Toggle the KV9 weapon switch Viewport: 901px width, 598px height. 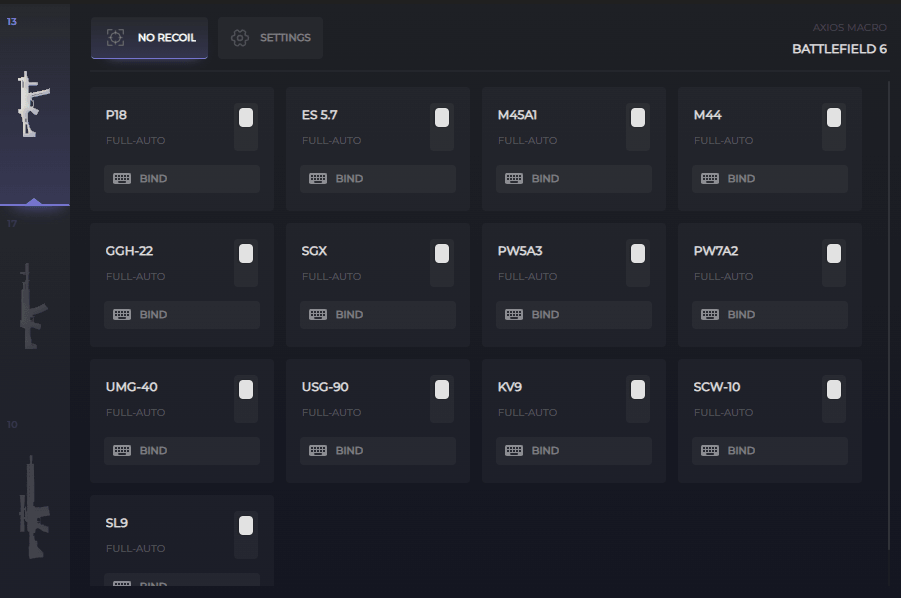pos(638,399)
